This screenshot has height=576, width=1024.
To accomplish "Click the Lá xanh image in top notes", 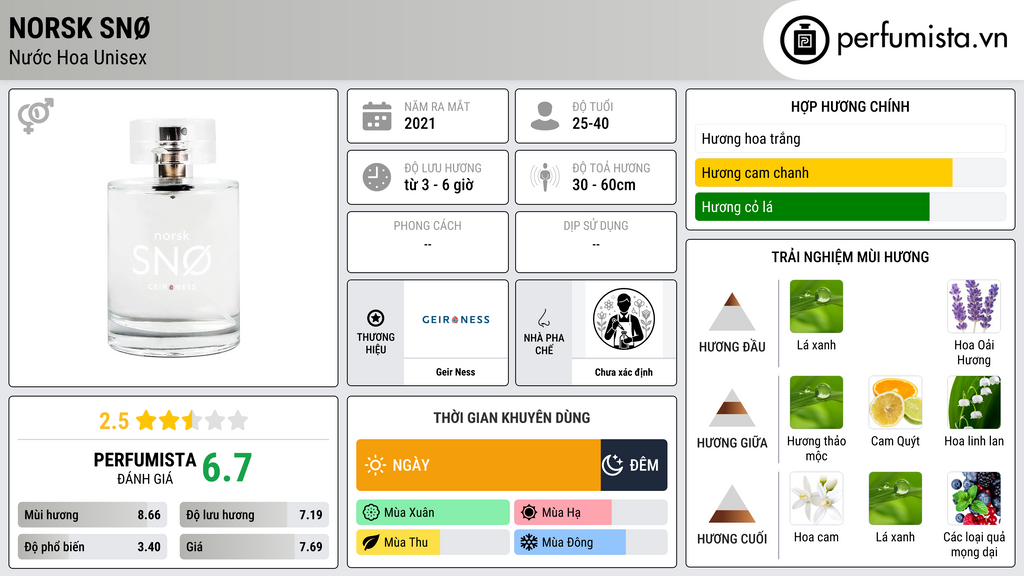I will tap(816, 306).
